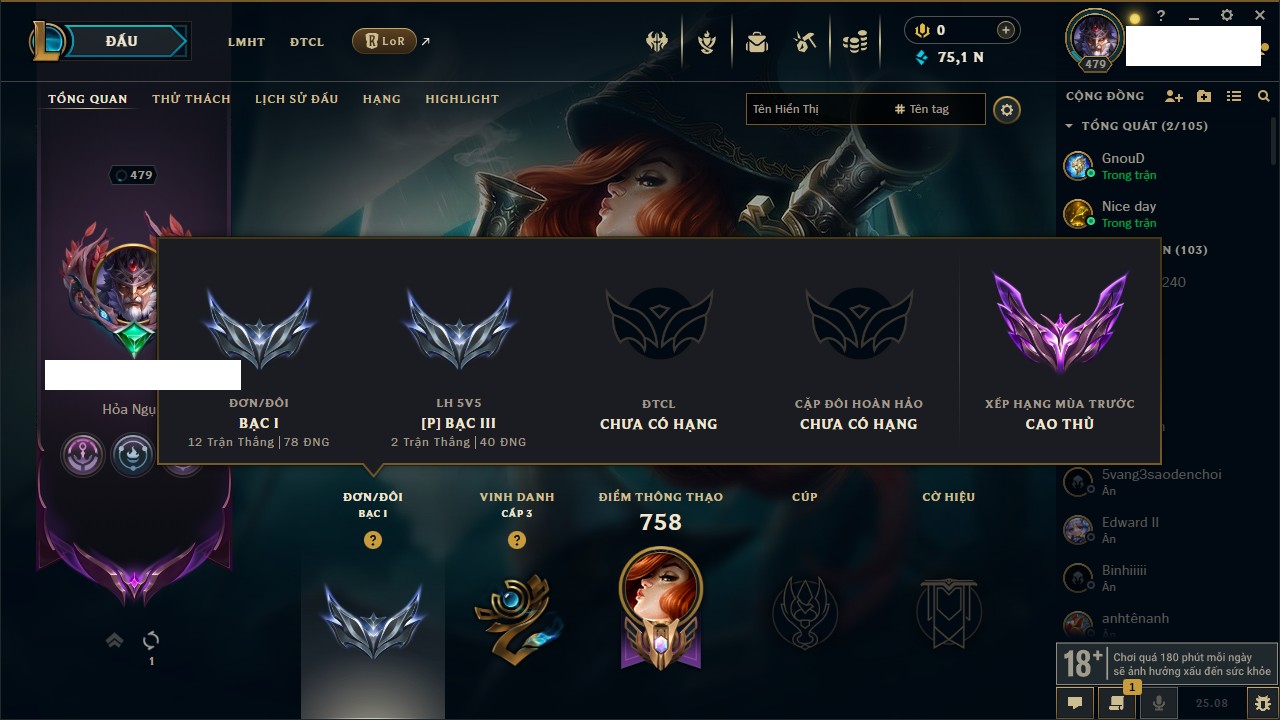
Task: Collapse the Tổng Quát friends group
Action: click(1069, 126)
